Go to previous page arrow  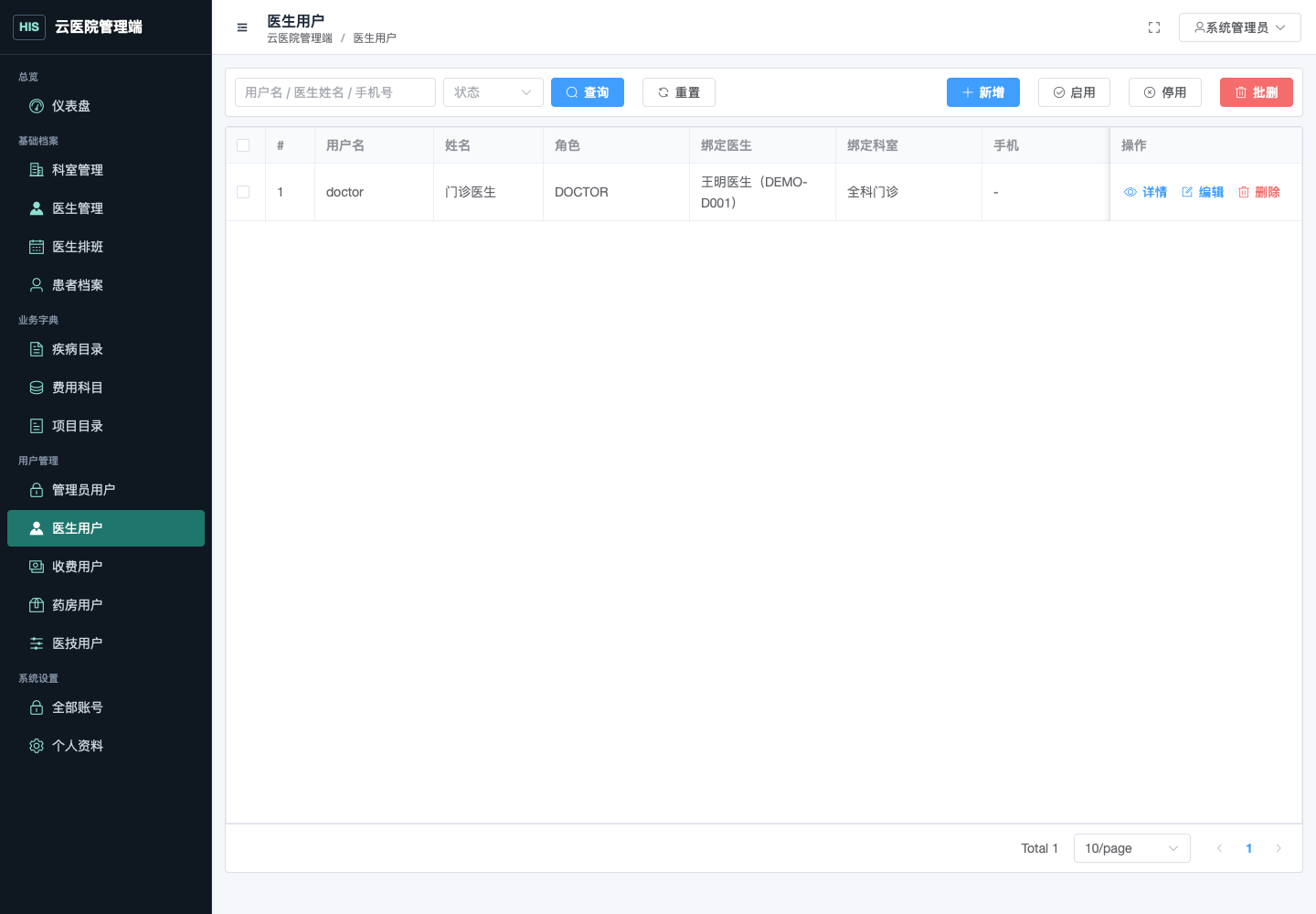[1219, 848]
